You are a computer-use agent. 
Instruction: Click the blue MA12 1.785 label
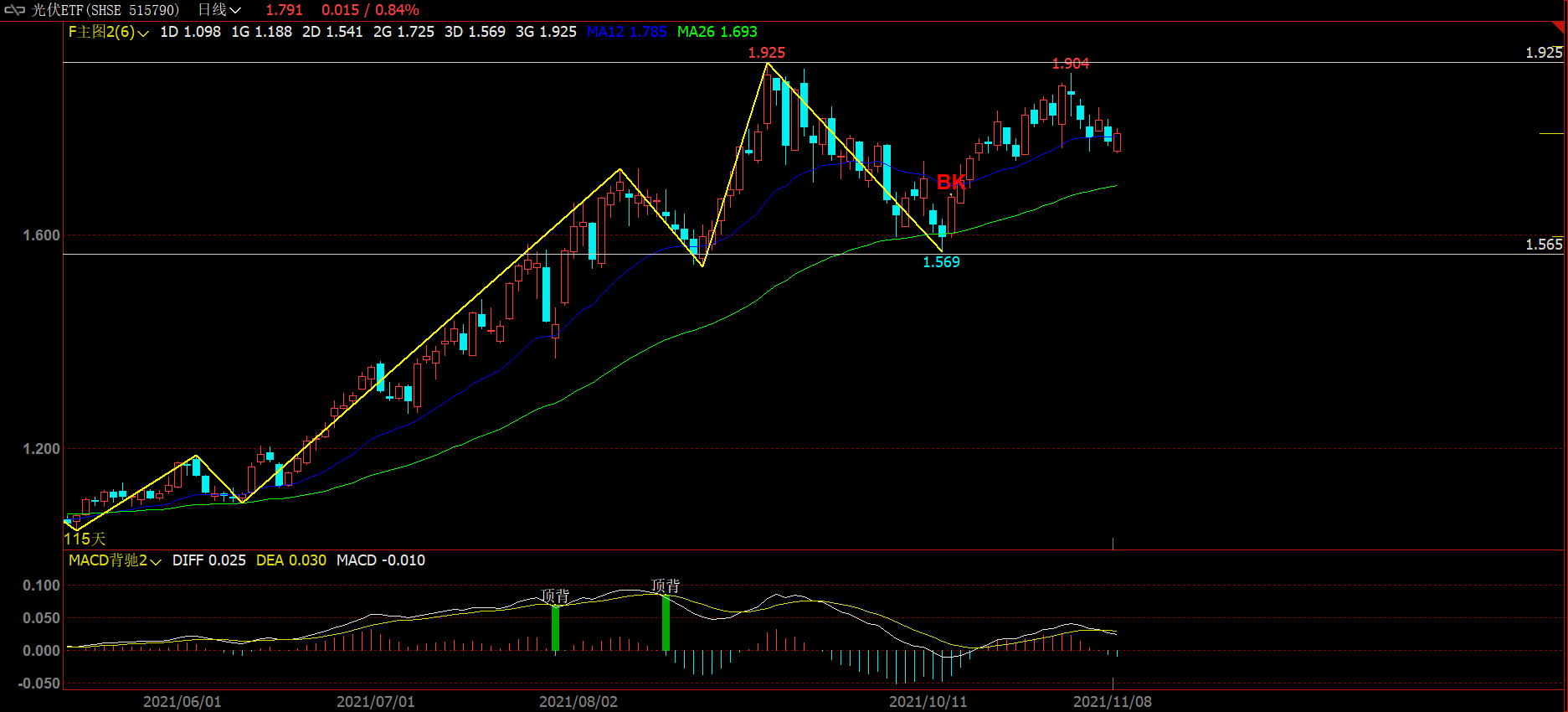click(626, 32)
